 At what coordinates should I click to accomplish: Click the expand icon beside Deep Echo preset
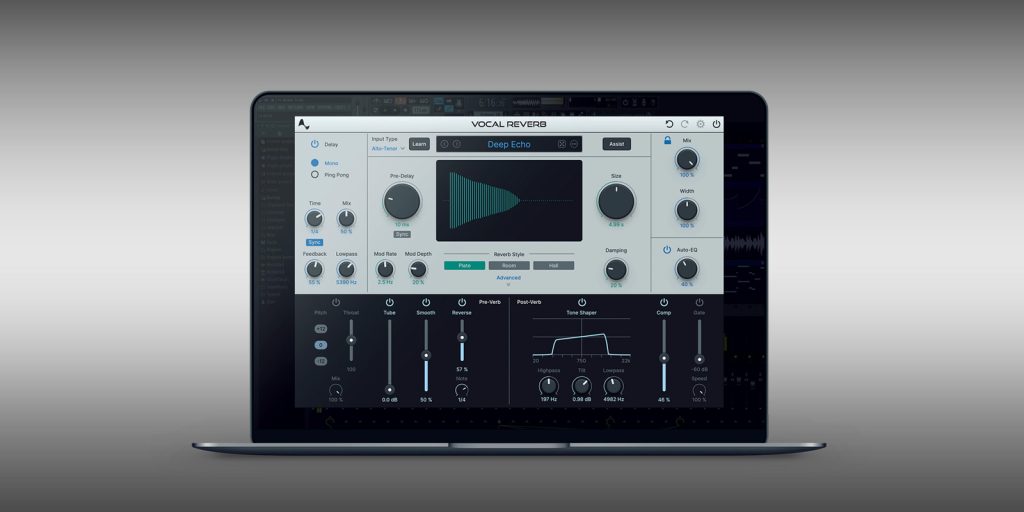562,144
